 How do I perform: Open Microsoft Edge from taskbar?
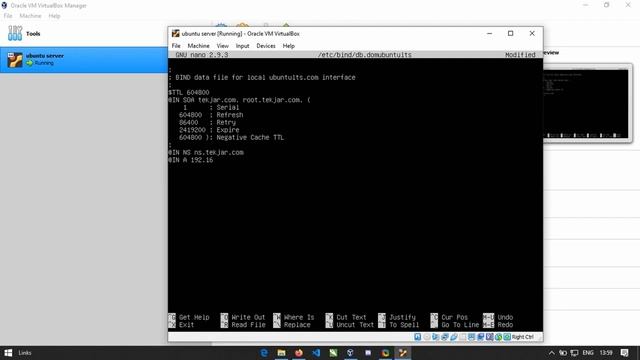(264, 353)
